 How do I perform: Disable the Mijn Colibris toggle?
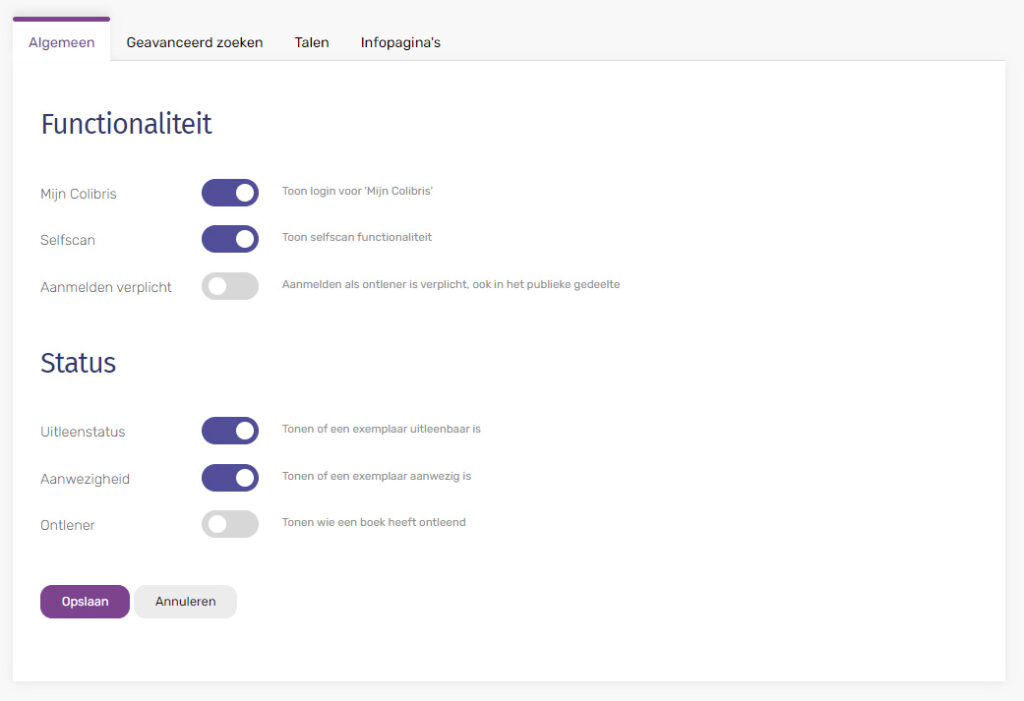230,193
